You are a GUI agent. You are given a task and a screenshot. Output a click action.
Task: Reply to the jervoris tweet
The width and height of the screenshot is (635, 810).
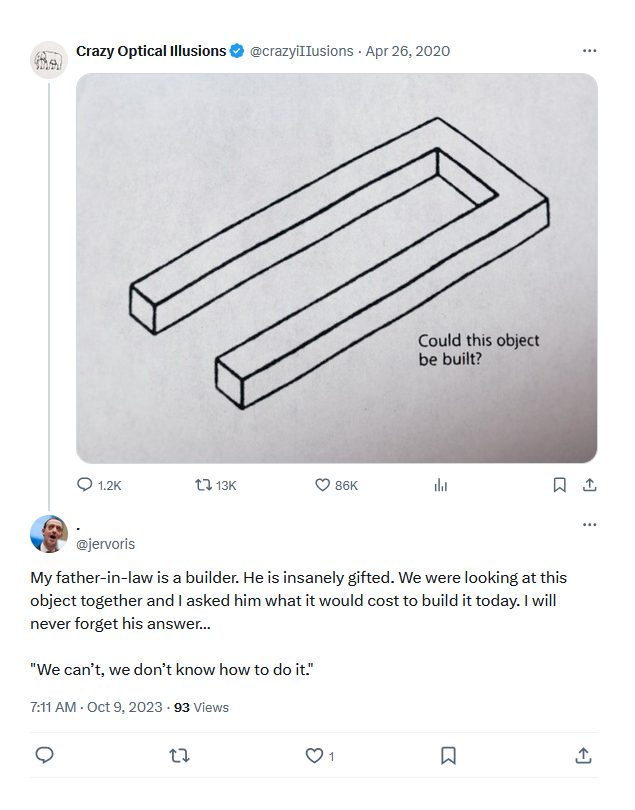tap(44, 756)
